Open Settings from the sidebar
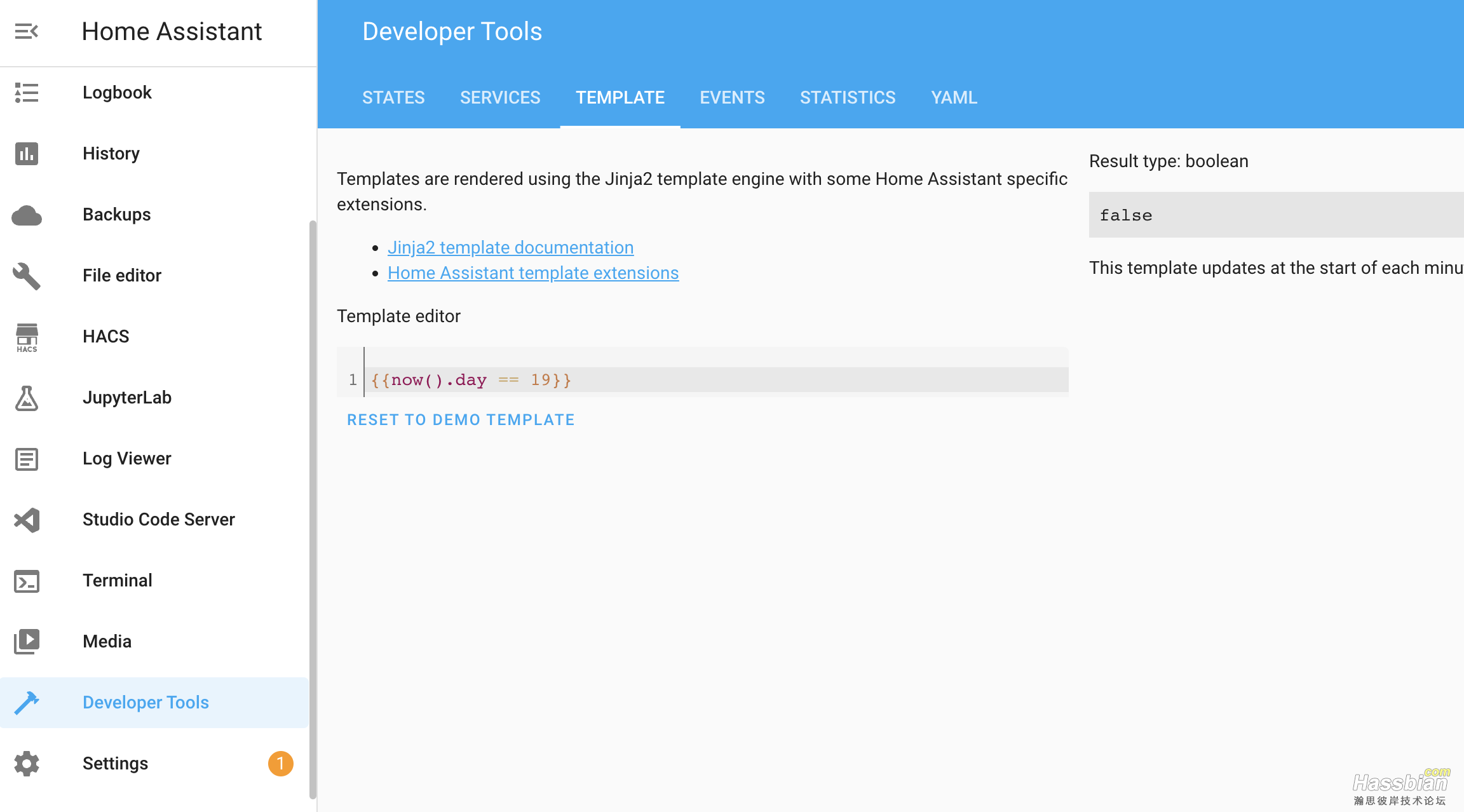This screenshot has height=812, width=1464. [x=154, y=764]
